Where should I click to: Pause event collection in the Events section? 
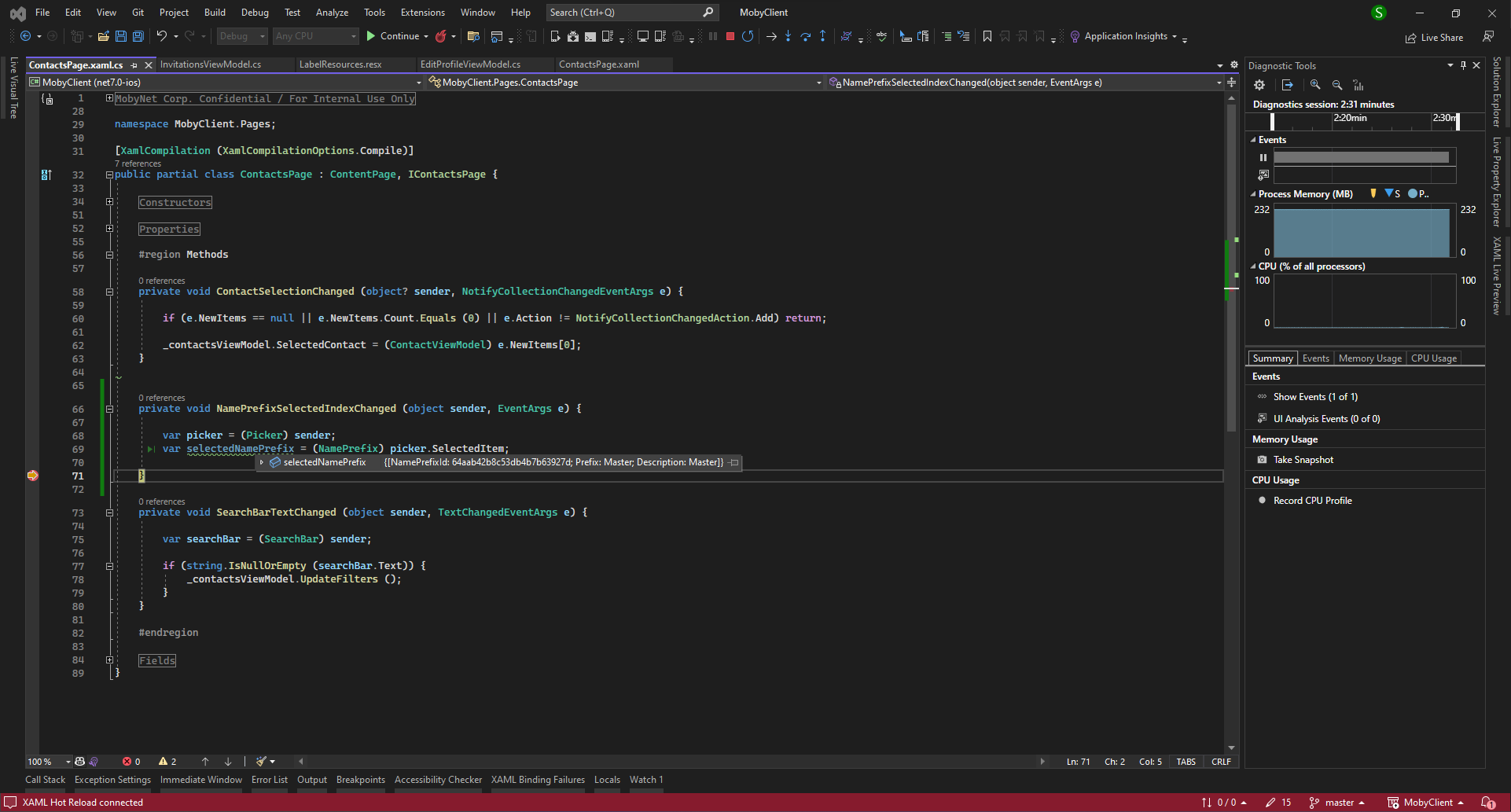(1263, 157)
